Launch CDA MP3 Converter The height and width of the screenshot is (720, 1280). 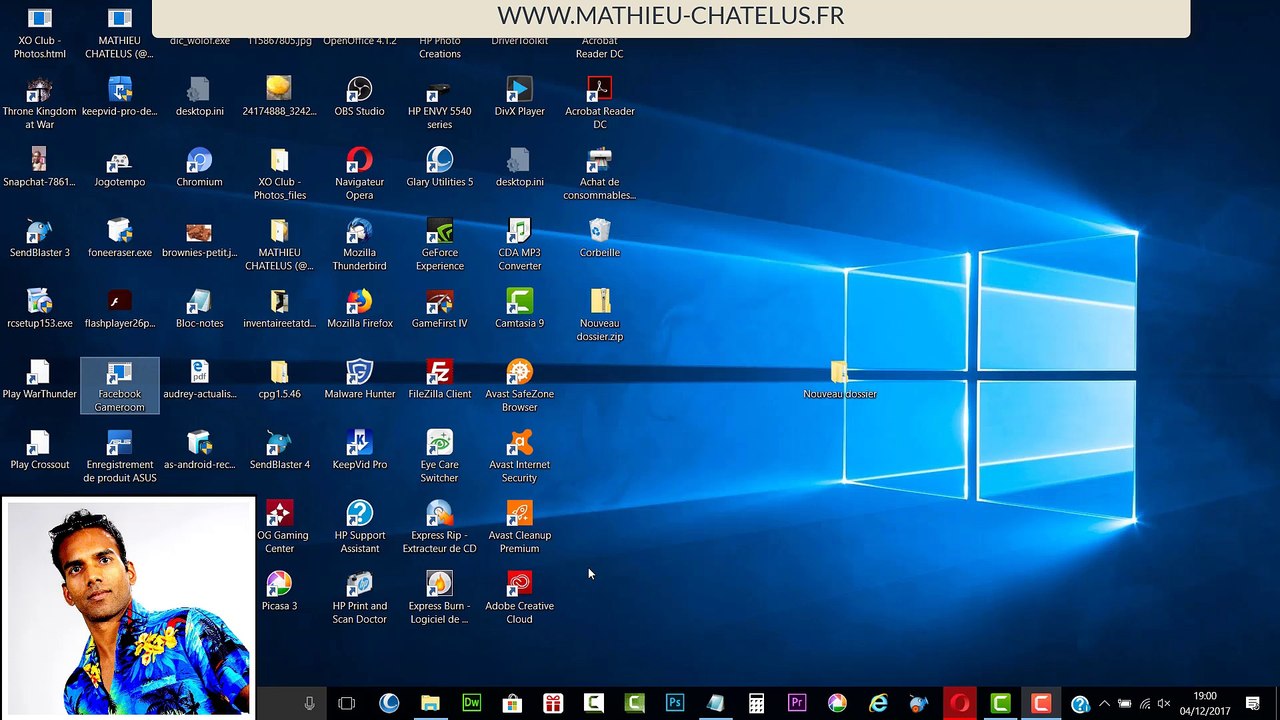pos(519,245)
